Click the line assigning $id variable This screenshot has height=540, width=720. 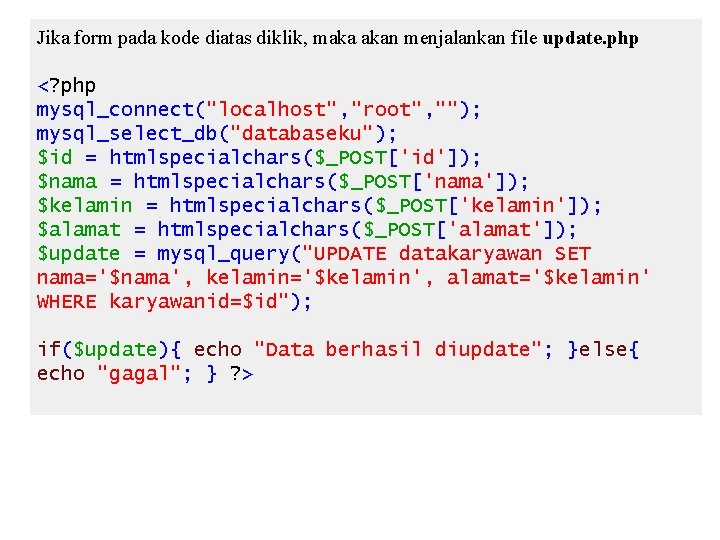coord(258,158)
